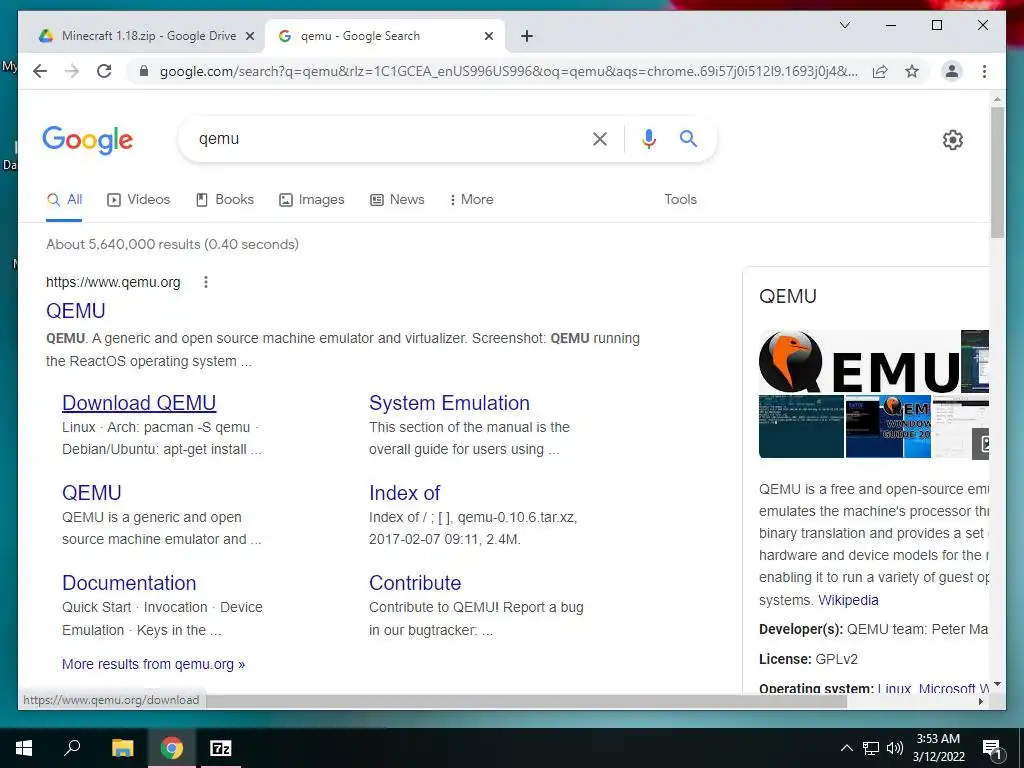Share this page with the share icon
Image resolution: width=1024 pixels, height=768 pixels.
(880, 71)
